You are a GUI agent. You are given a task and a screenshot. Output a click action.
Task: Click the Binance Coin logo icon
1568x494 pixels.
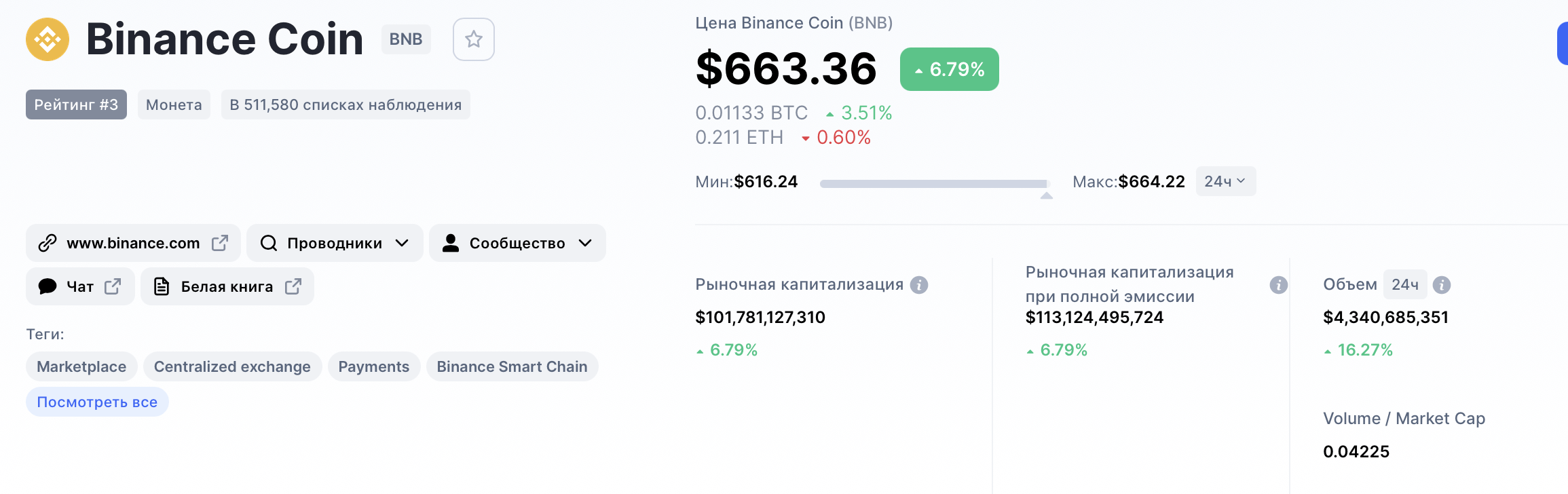click(48, 39)
